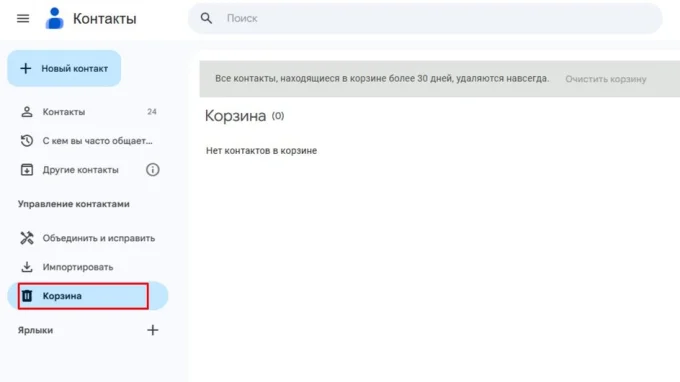The image size is (680, 382).
Task: Click the Ярлыки section header
Action: click(x=36, y=330)
